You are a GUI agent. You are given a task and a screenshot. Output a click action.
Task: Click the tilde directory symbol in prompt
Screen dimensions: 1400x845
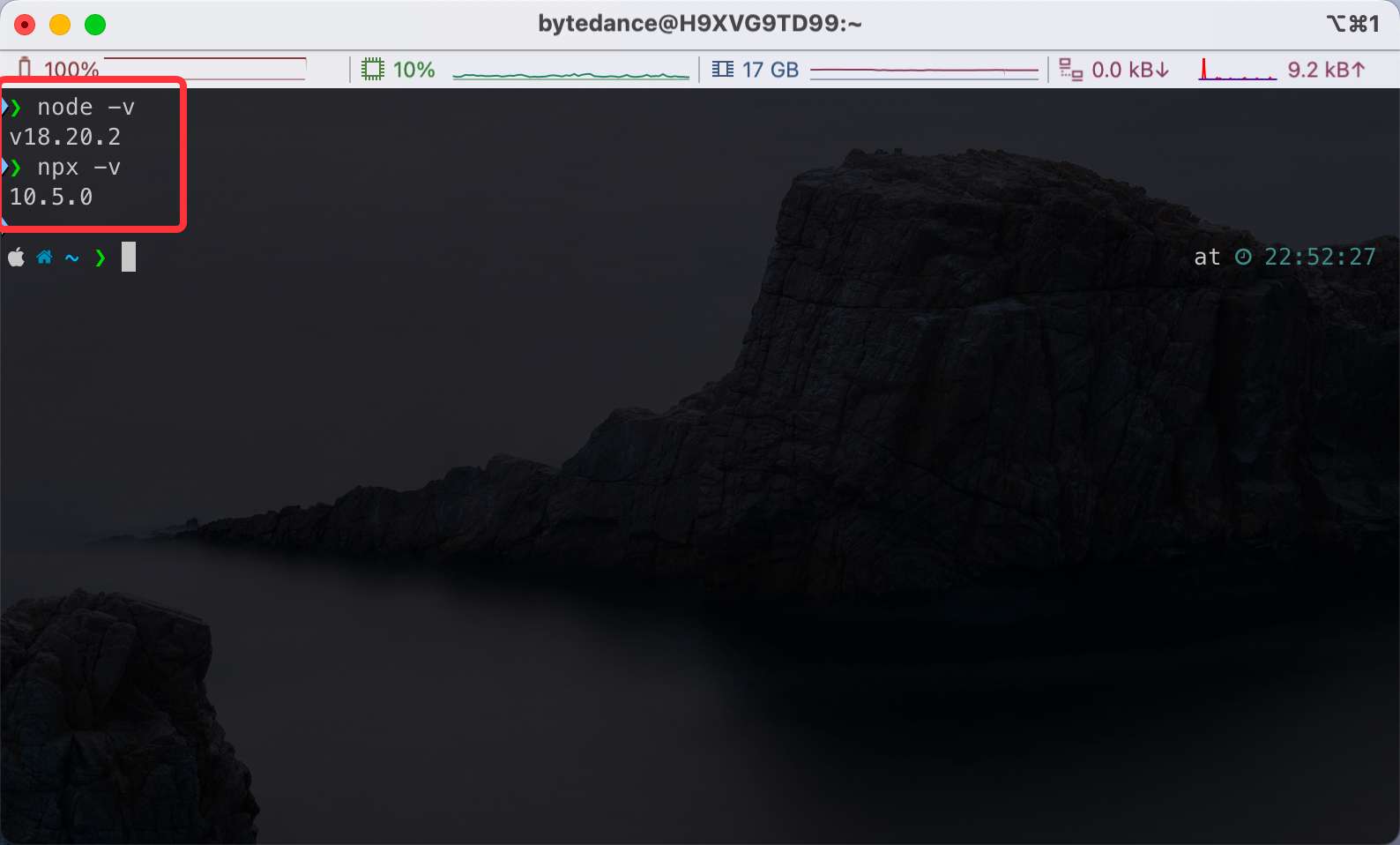click(72, 258)
